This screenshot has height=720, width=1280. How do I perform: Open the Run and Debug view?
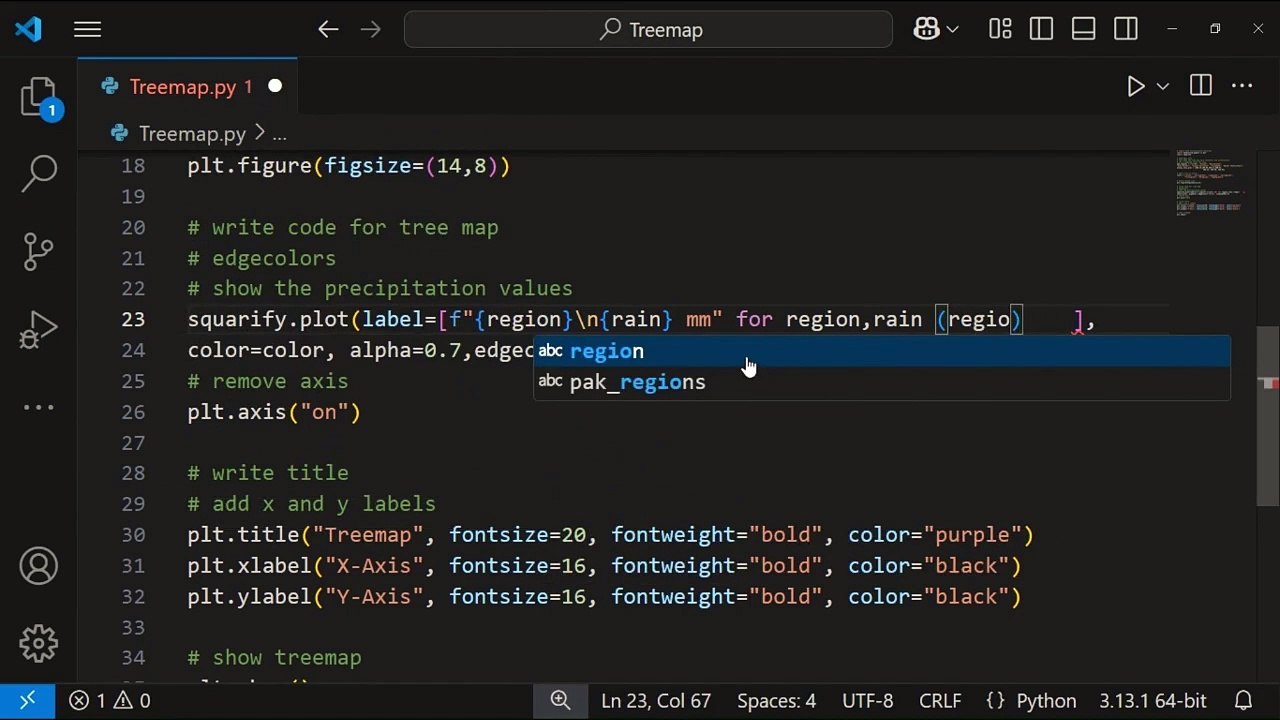point(39,330)
